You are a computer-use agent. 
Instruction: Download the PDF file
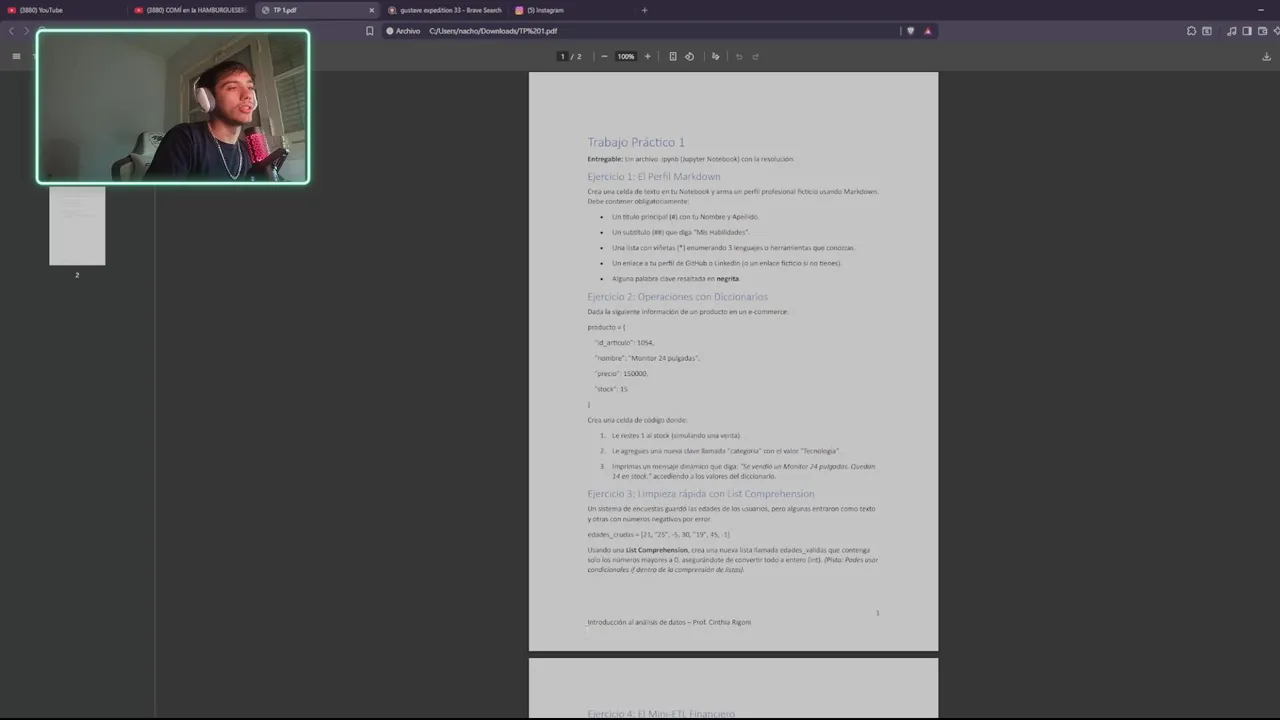pos(1267,56)
